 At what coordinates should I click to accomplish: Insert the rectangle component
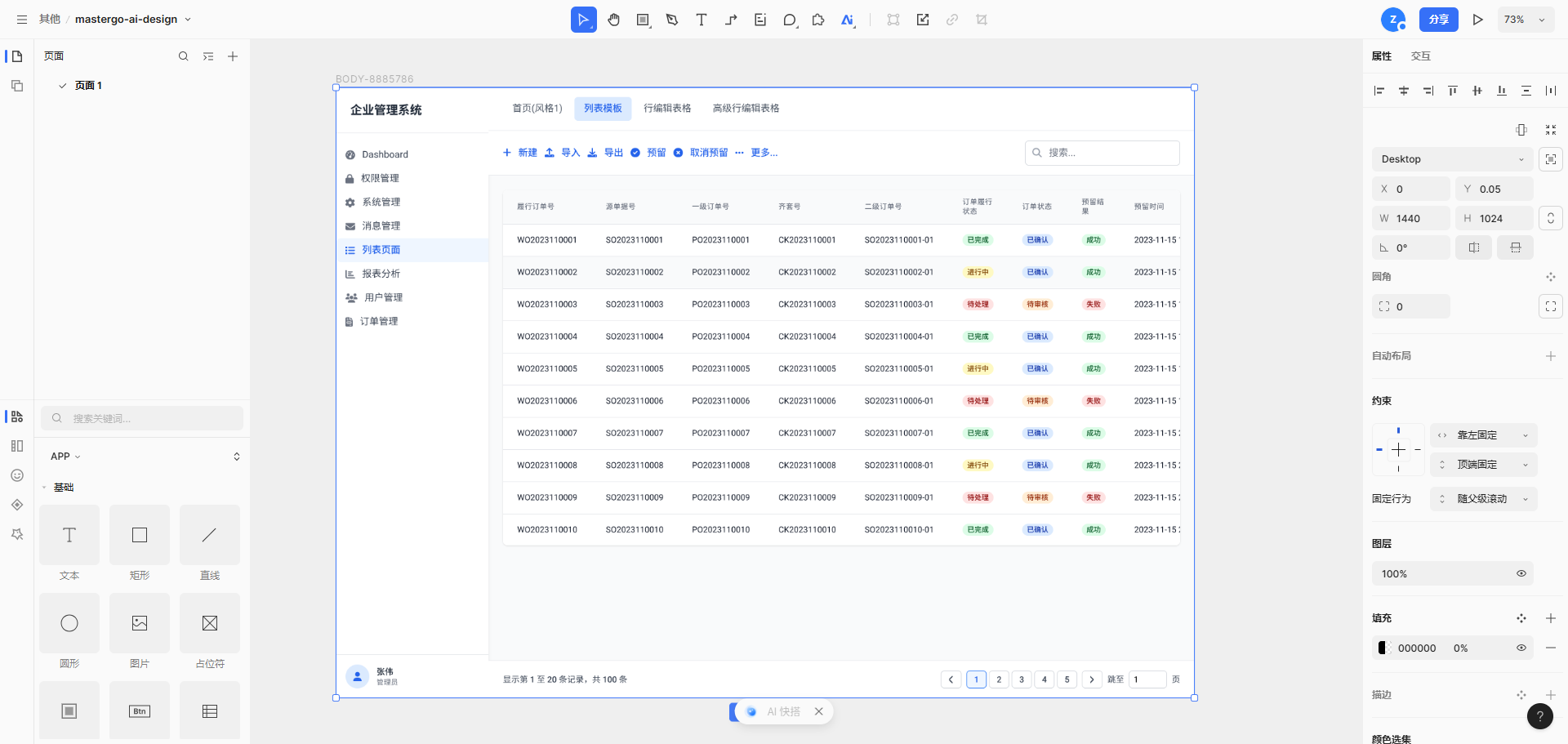pyautogui.click(x=140, y=535)
